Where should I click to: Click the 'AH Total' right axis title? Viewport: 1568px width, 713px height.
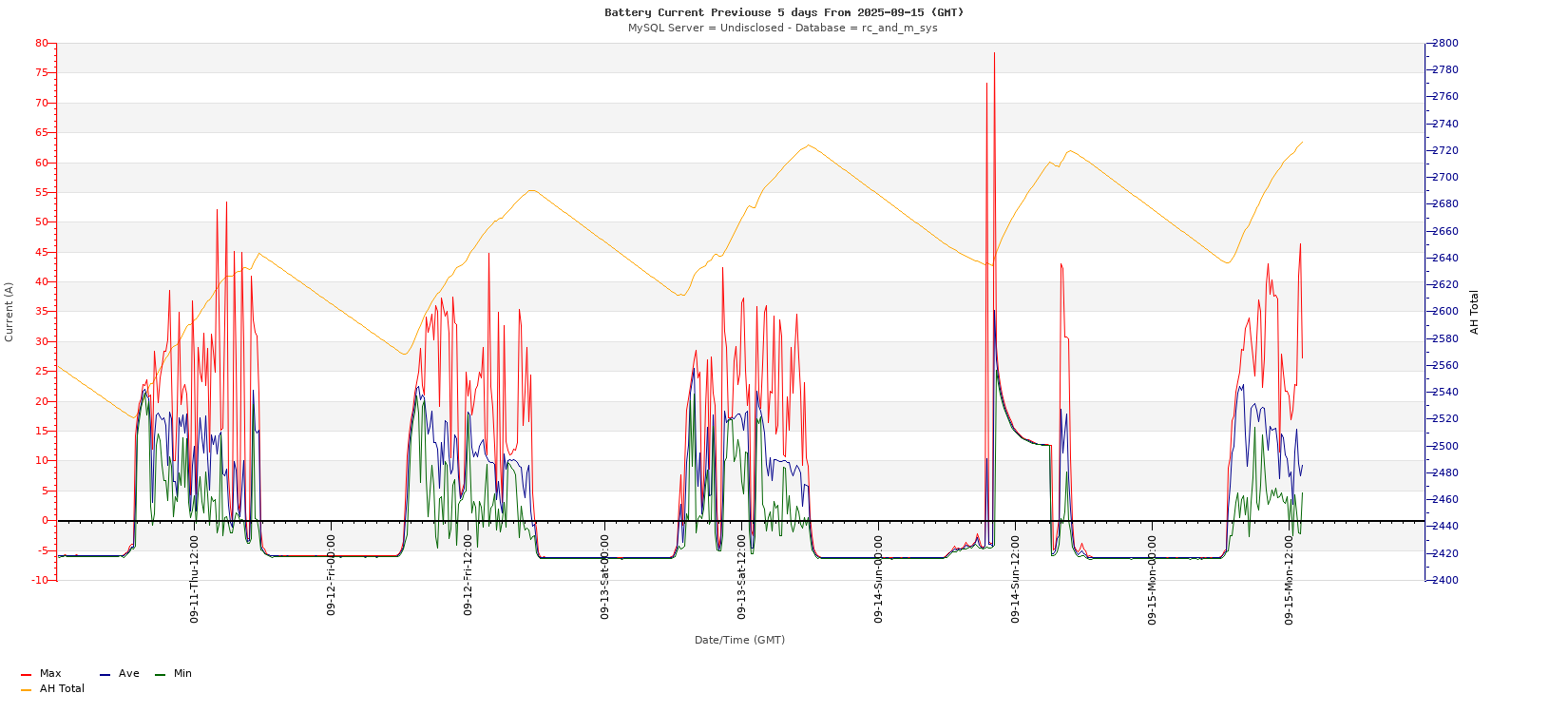(x=1475, y=312)
